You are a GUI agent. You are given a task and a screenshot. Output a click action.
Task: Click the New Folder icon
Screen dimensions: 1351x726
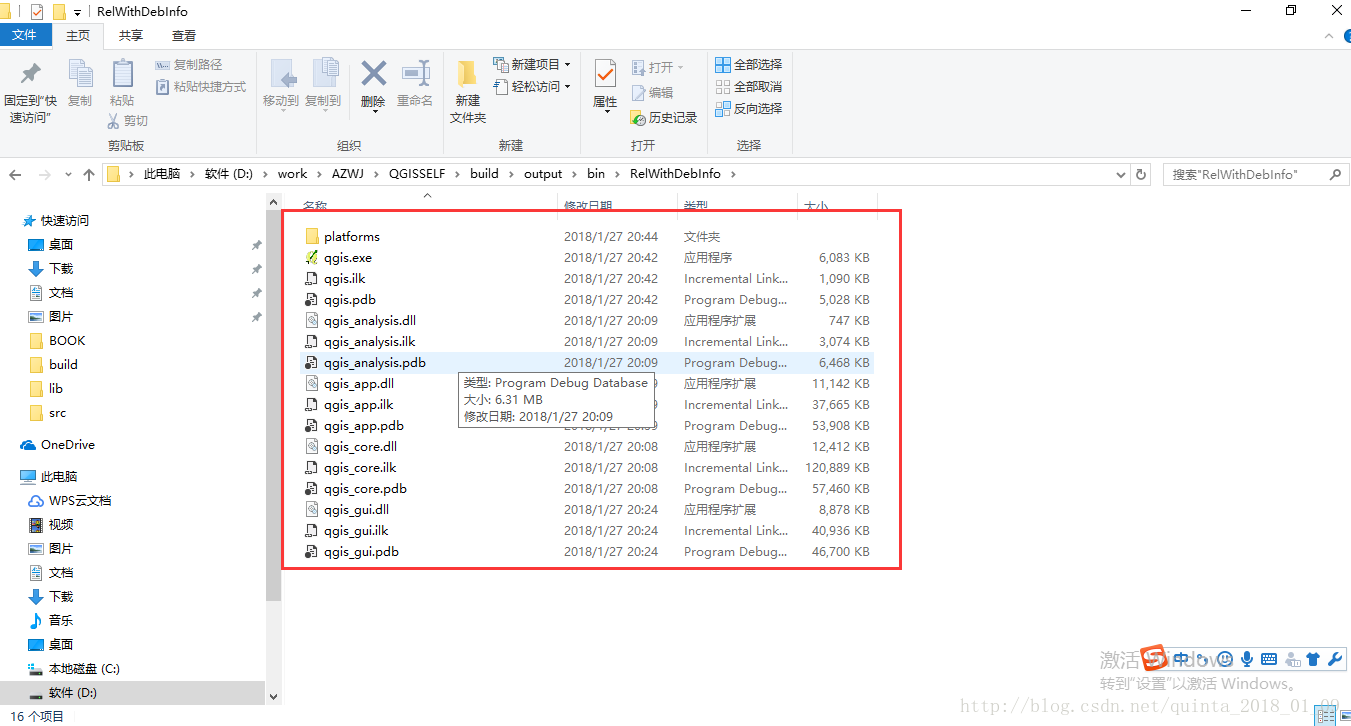(x=467, y=74)
